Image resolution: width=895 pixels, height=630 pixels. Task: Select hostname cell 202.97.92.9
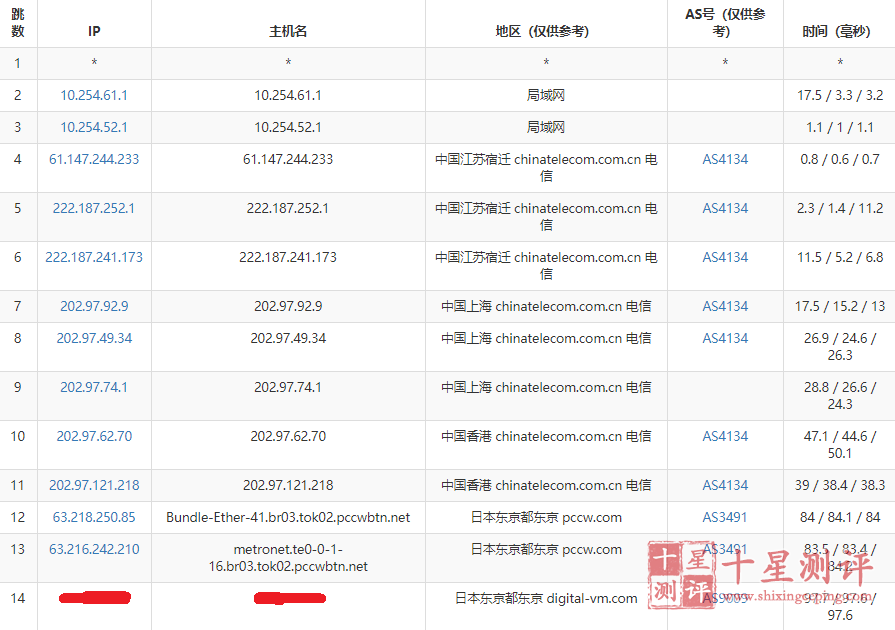point(288,306)
